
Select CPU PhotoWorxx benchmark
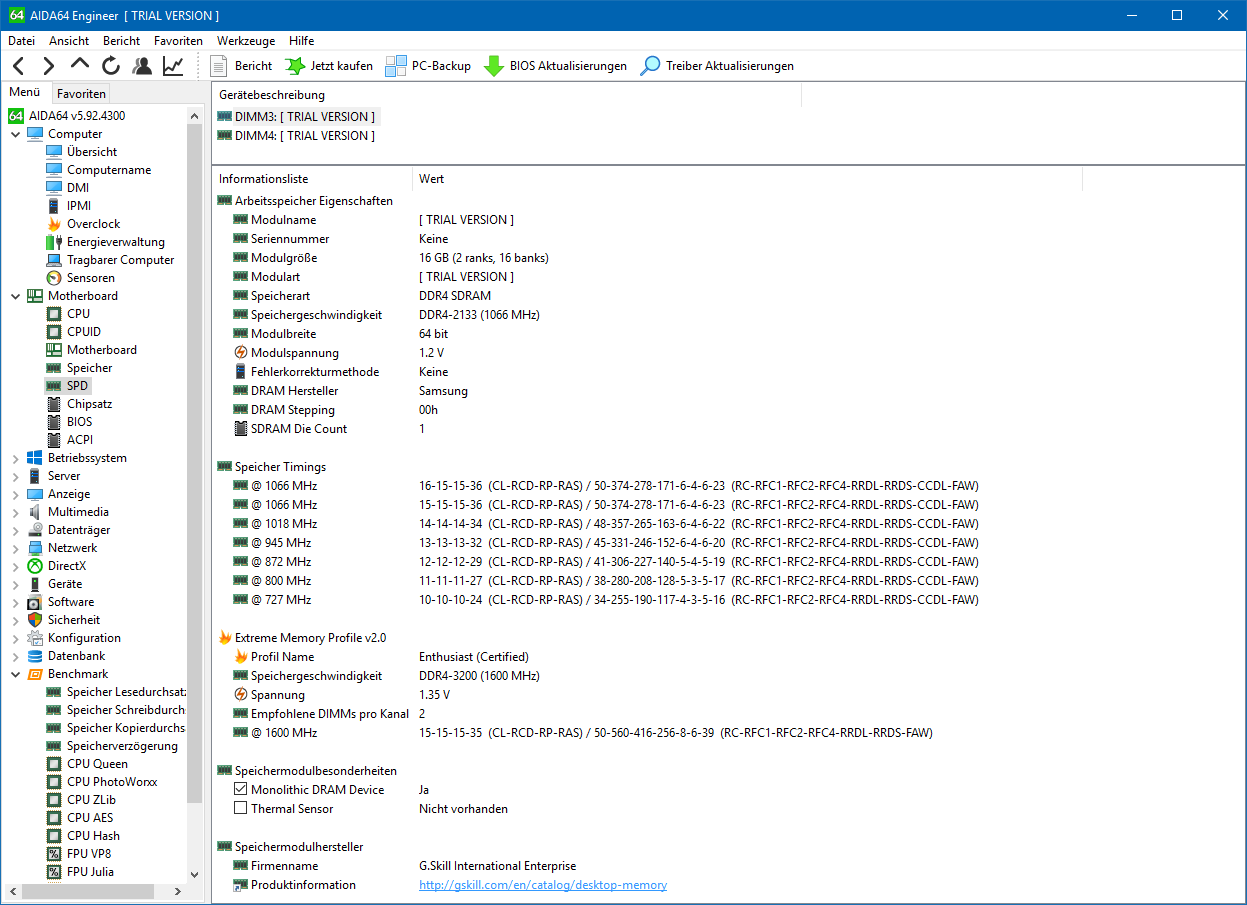(x=112, y=782)
